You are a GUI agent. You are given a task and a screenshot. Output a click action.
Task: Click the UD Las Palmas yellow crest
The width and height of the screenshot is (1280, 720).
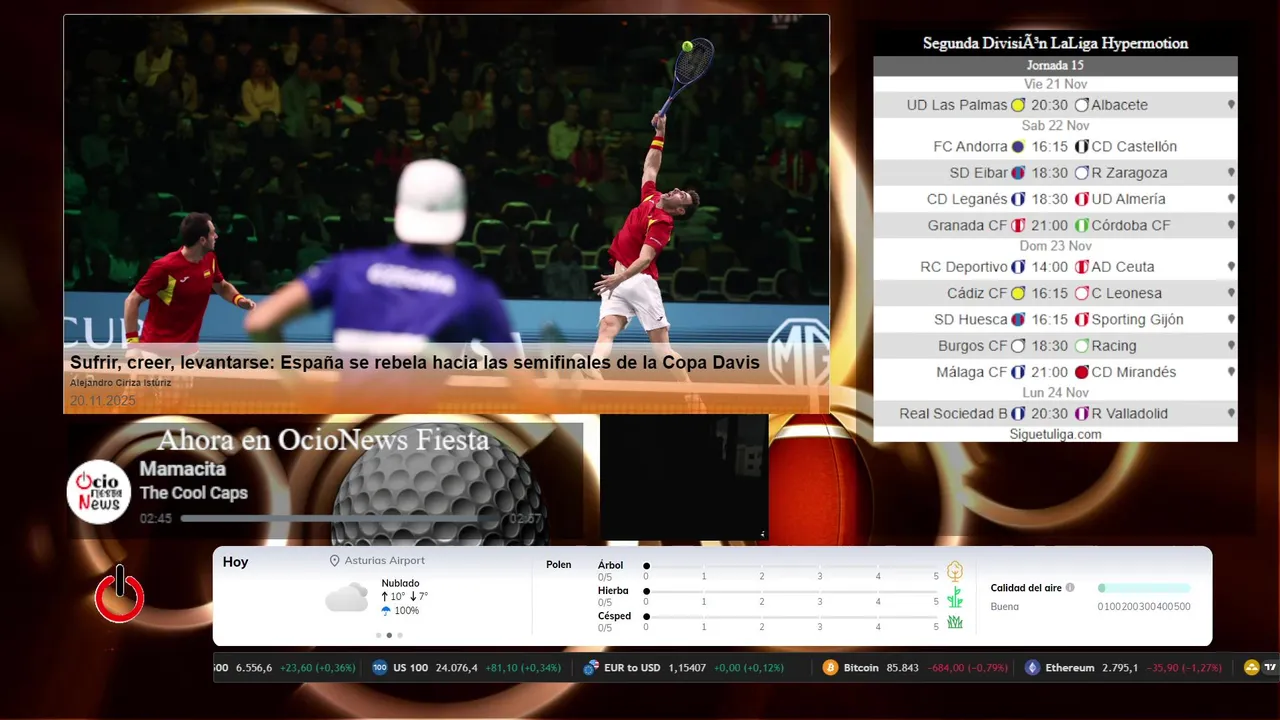(x=1018, y=105)
